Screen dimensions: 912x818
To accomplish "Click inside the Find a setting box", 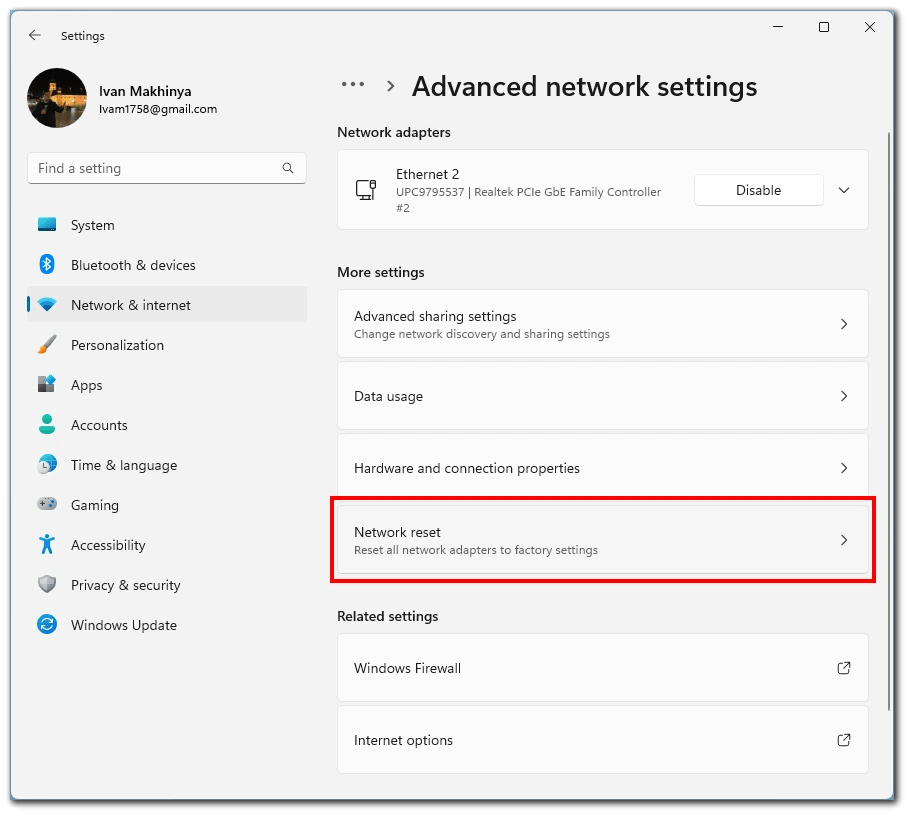I will (x=166, y=168).
